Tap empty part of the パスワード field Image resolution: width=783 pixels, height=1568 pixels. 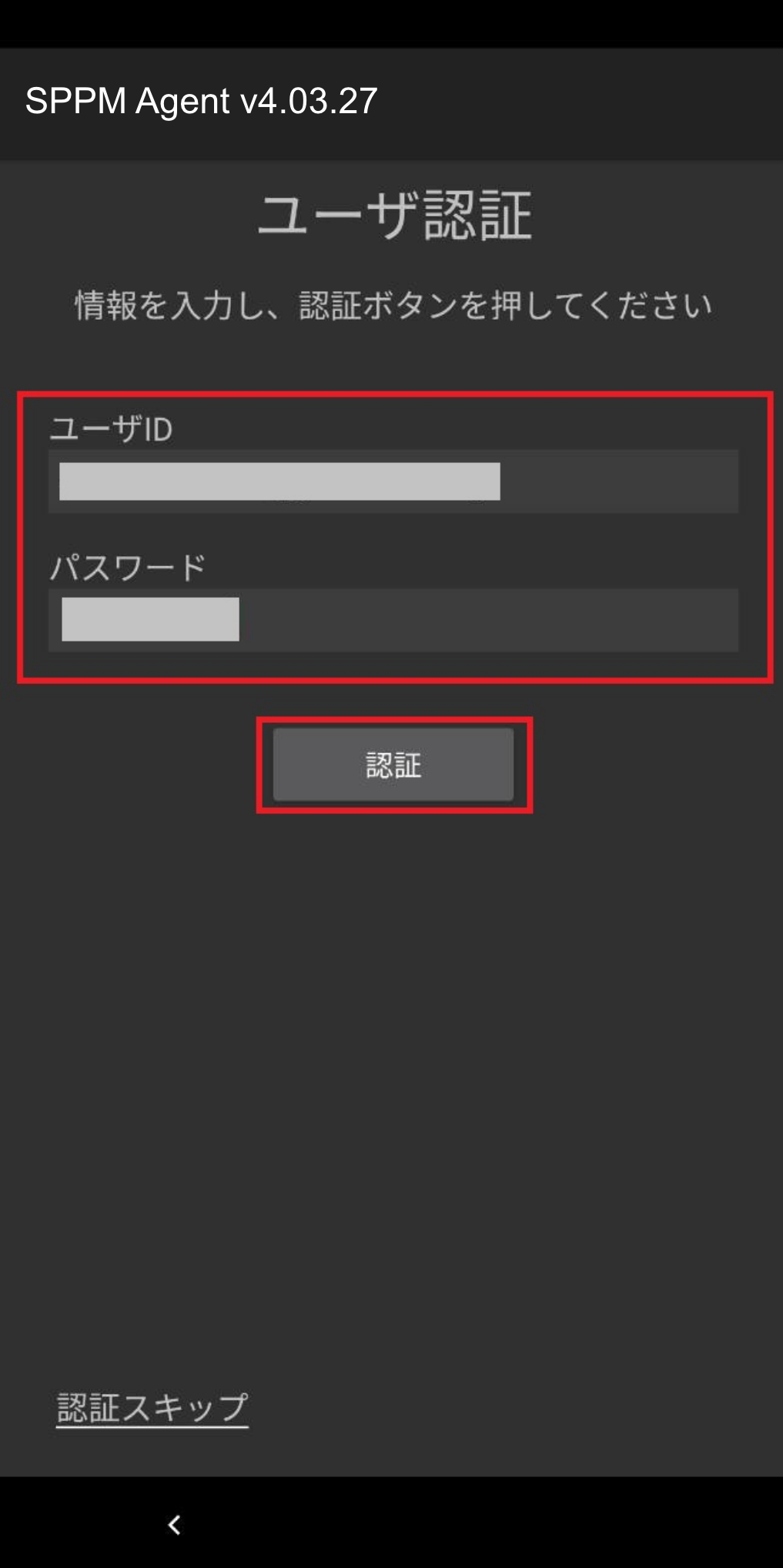(x=489, y=620)
